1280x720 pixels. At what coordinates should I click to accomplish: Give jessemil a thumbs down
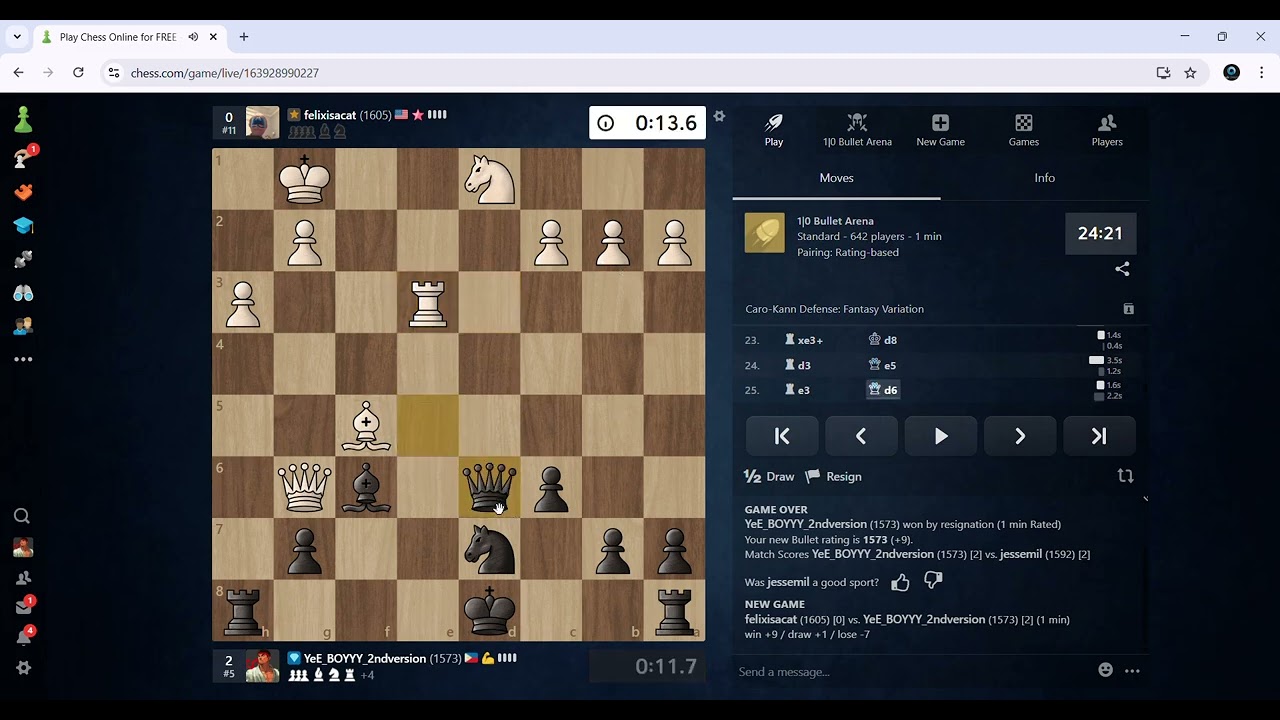[933, 581]
